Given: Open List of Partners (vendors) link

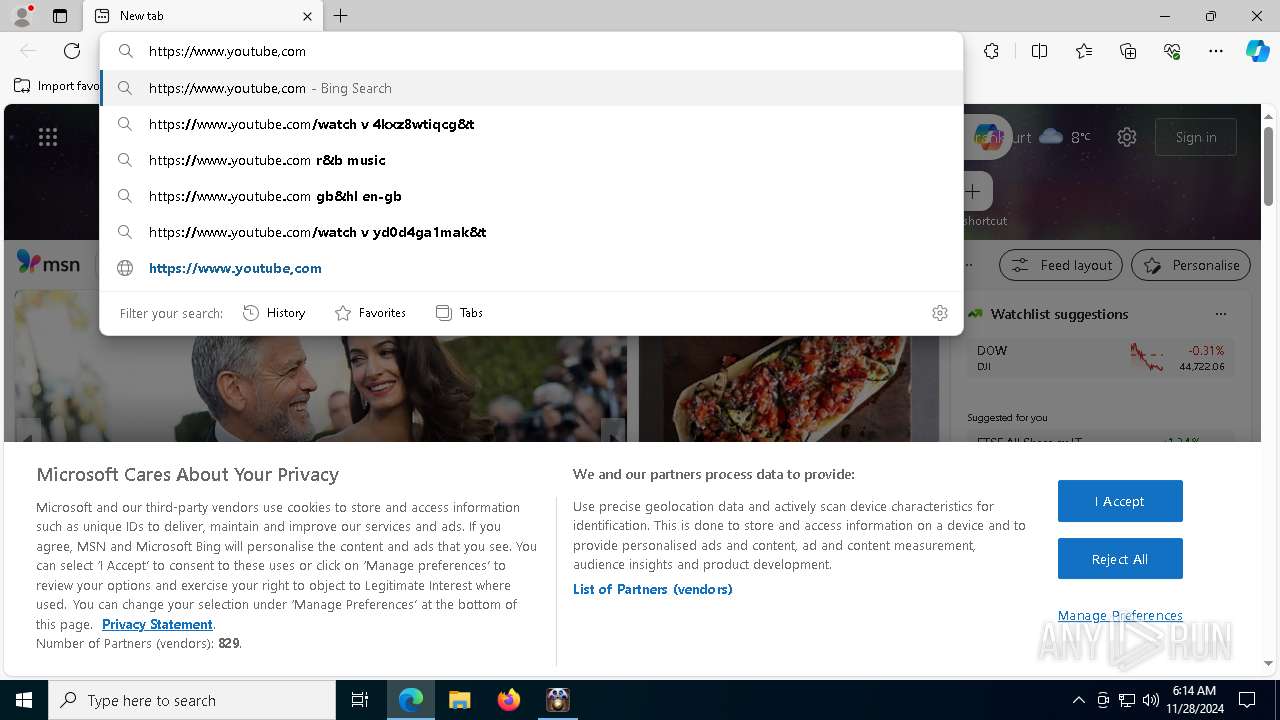Looking at the screenshot, I should (x=653, y=589).
